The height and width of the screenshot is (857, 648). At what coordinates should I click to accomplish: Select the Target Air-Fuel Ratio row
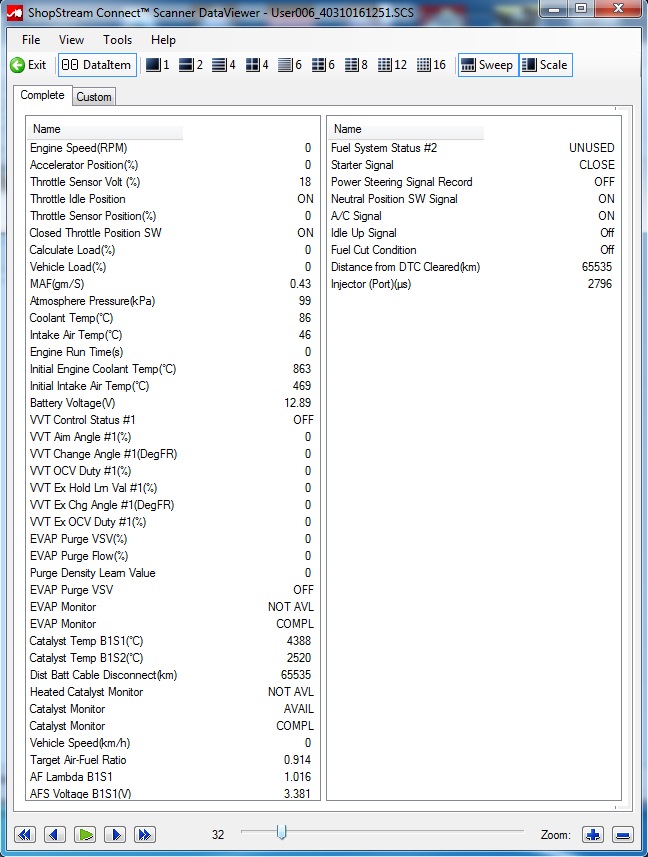pyautogui.click(x=172, y=760)
